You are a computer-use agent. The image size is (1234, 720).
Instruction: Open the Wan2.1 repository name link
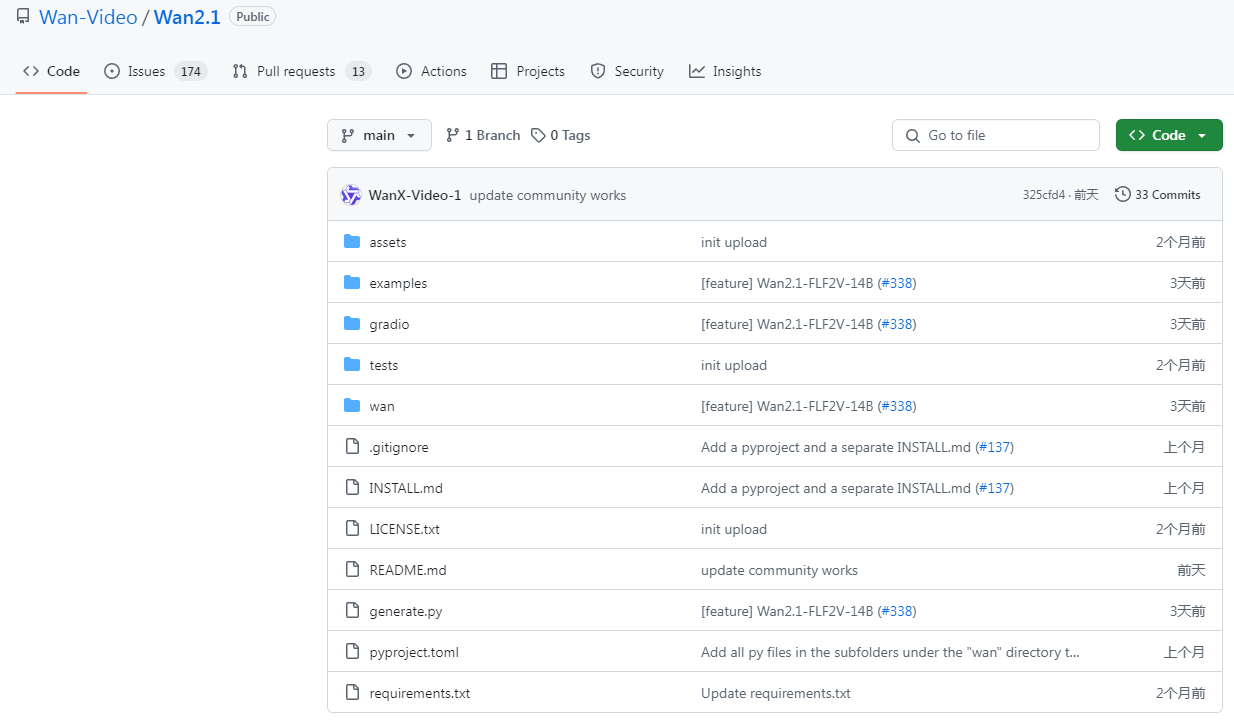(187, 17)
